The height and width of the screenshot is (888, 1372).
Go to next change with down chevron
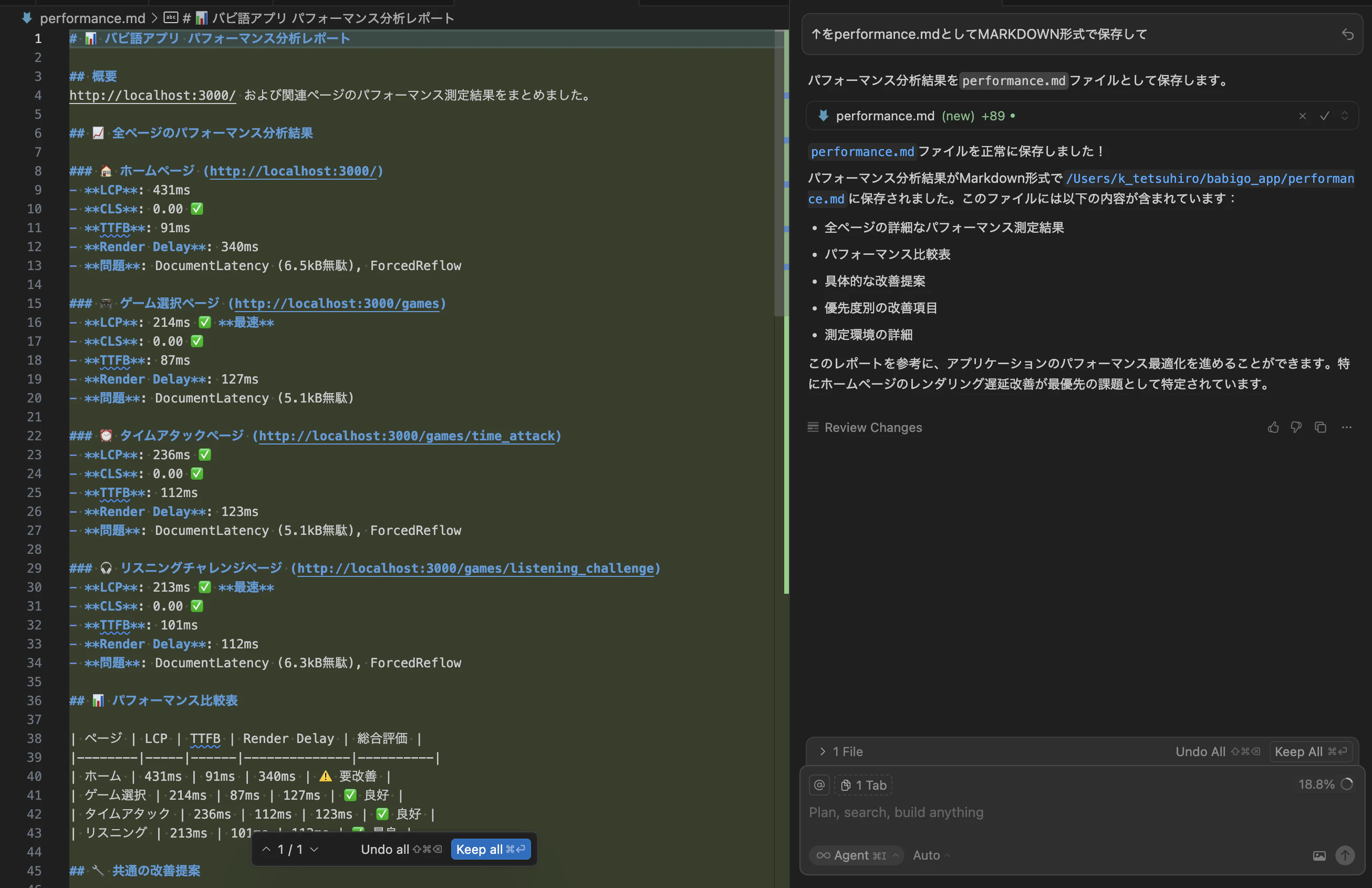click(314, 849)
